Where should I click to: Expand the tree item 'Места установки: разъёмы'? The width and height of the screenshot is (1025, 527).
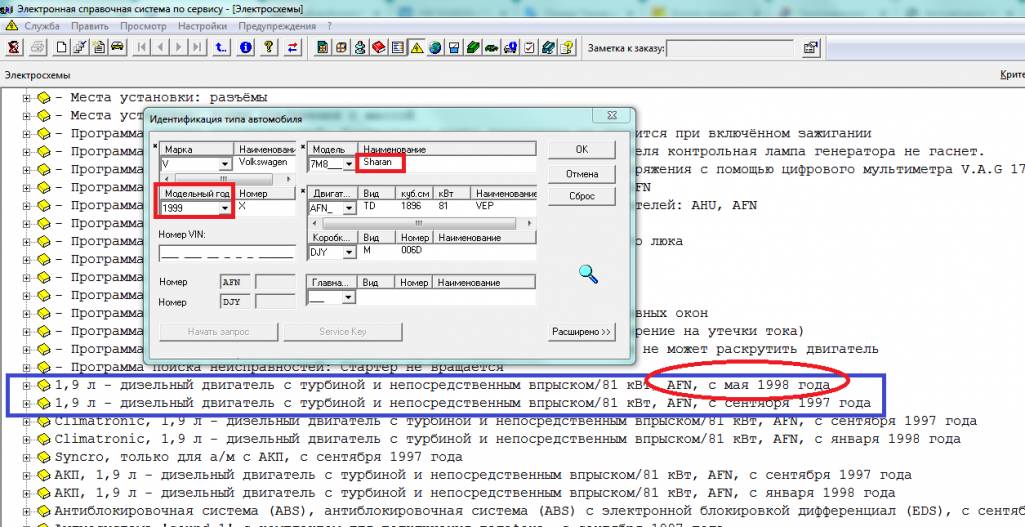tap(27, 97)
